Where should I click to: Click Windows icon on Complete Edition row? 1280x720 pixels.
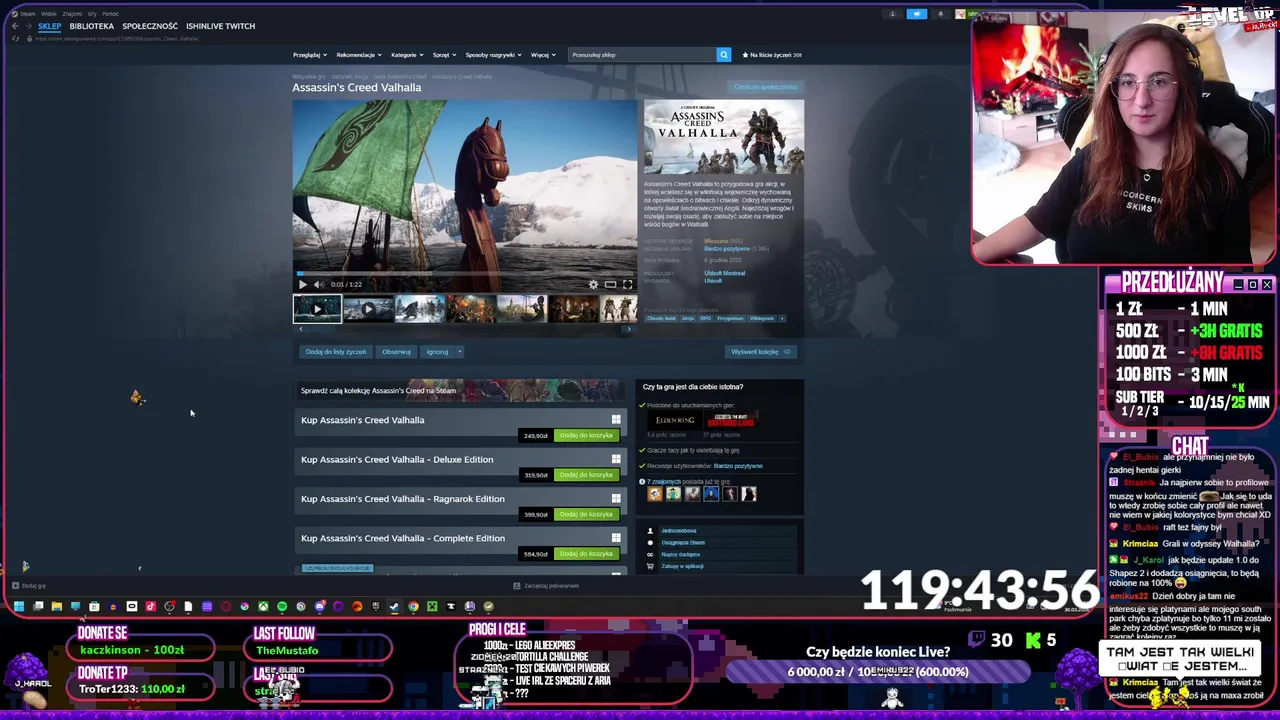tap(616, 538)
